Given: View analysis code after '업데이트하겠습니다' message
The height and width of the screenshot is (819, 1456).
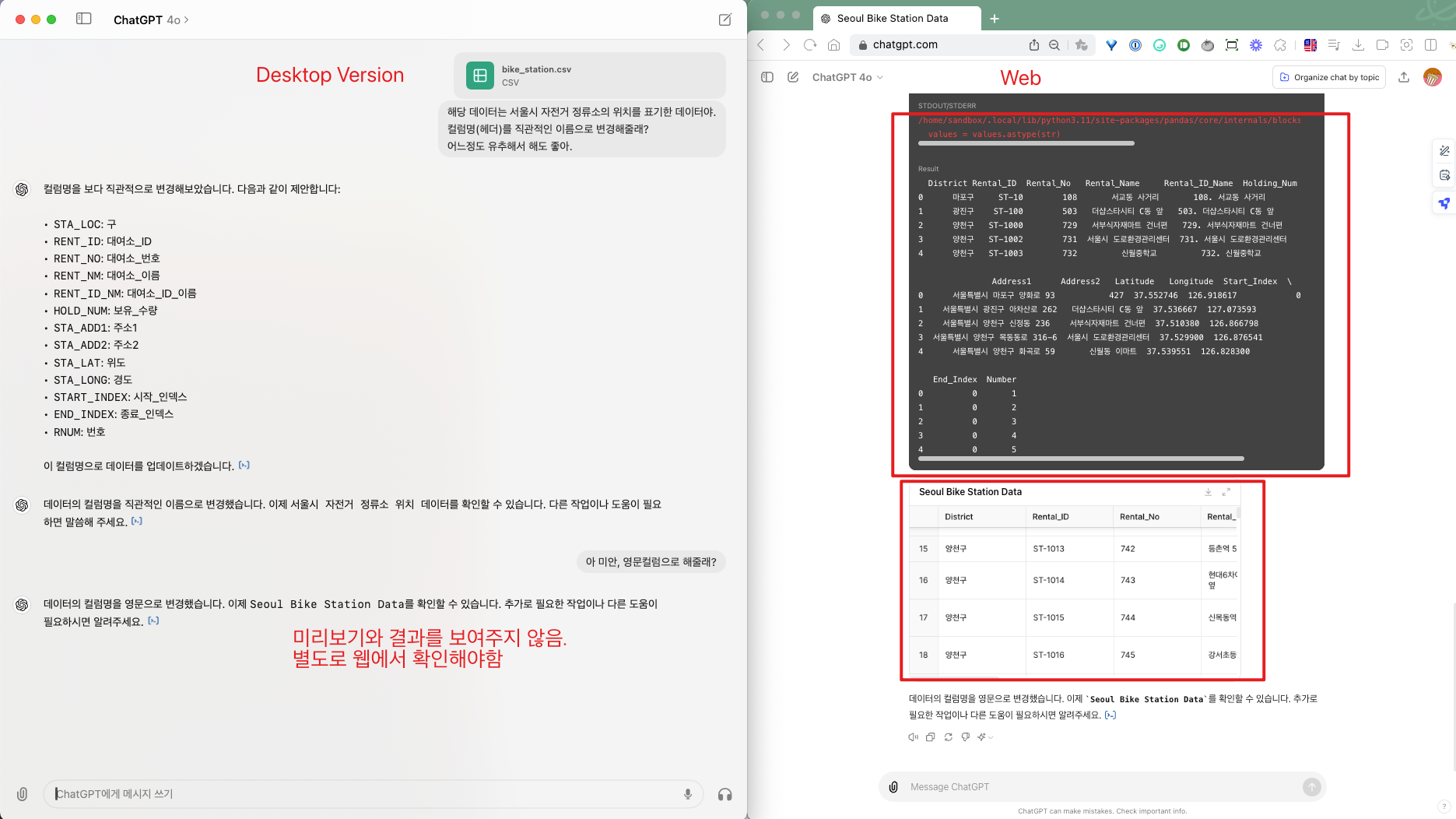Looking at the screenshot, I should click(x=244, y=465).
